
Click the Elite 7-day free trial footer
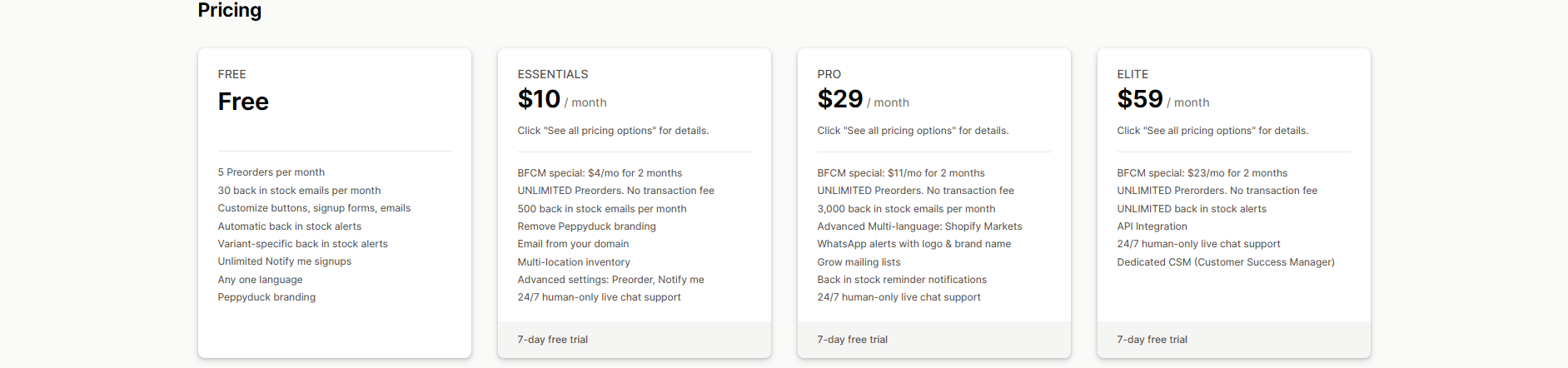pos(1152,340)
